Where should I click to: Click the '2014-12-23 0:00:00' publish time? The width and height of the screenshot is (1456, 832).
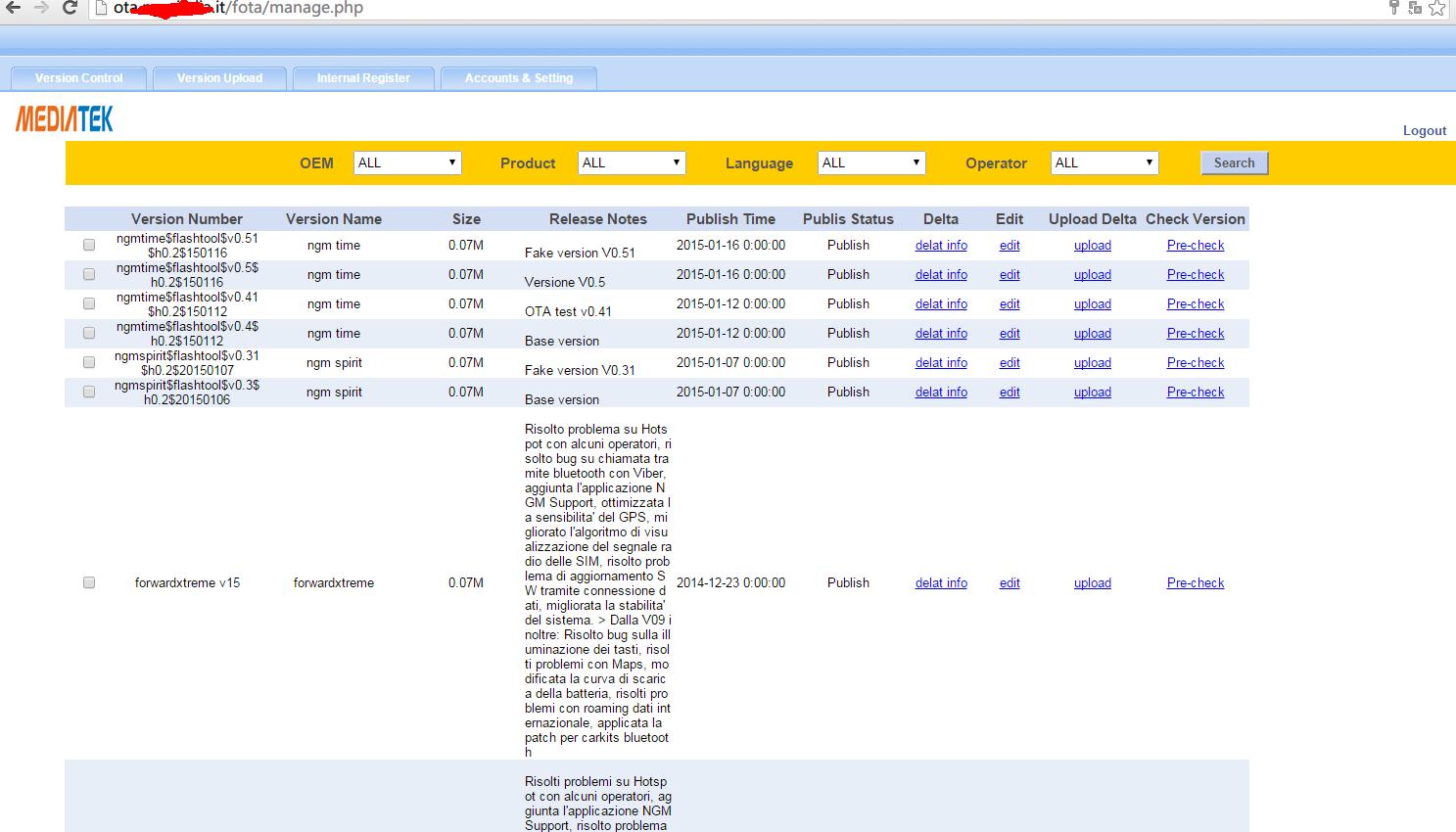(x=730, y=582)
